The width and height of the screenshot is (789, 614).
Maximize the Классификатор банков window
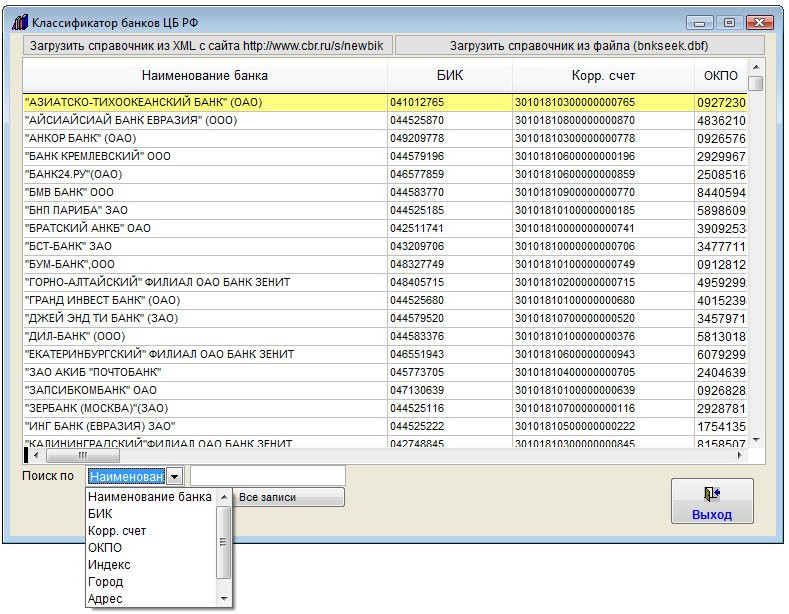(x=729, y=22)
